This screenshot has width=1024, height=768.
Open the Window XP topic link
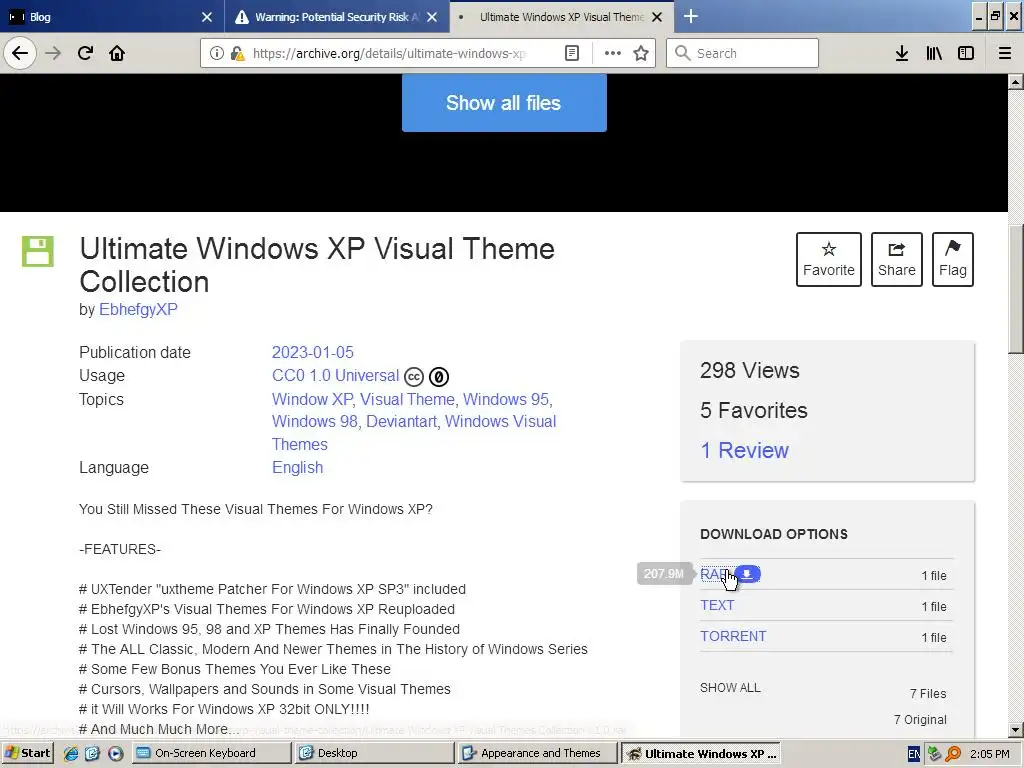pyautogui.click(x=312, y=399)
